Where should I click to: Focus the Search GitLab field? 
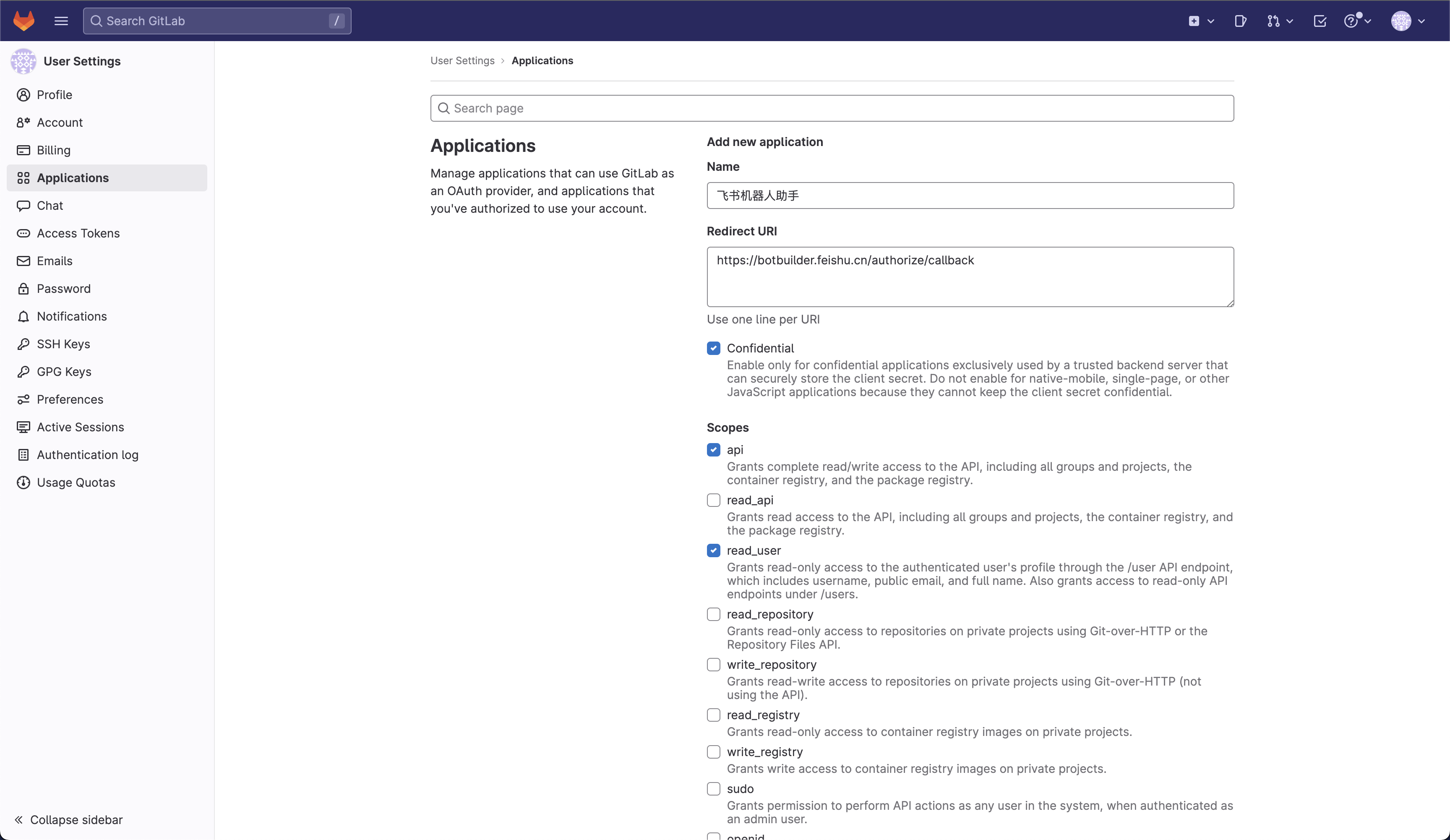coord(217,21)
